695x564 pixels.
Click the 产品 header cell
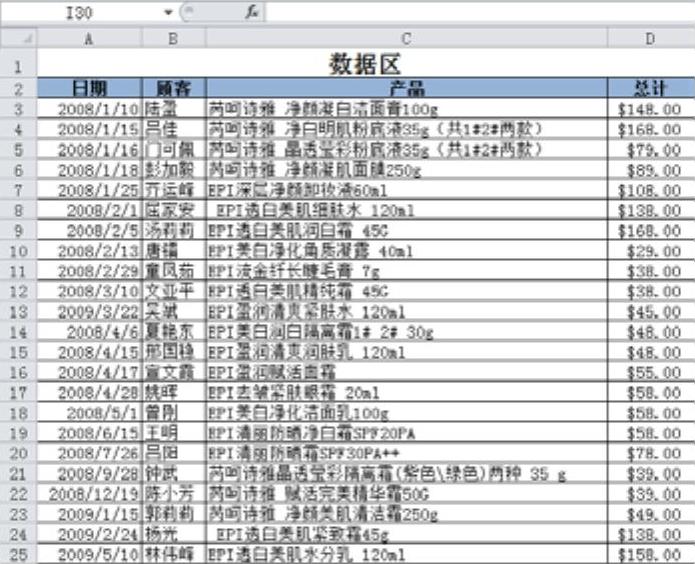[x=406, y=88]
